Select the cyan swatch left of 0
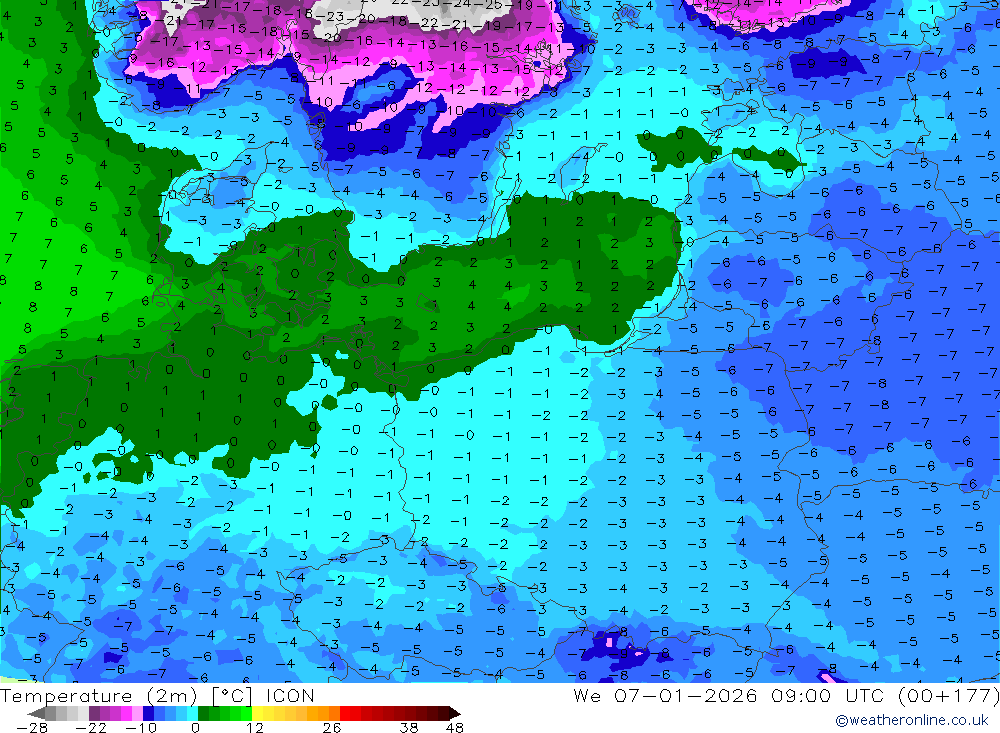This screenshot has height=733, width=1000. [193, 714]
